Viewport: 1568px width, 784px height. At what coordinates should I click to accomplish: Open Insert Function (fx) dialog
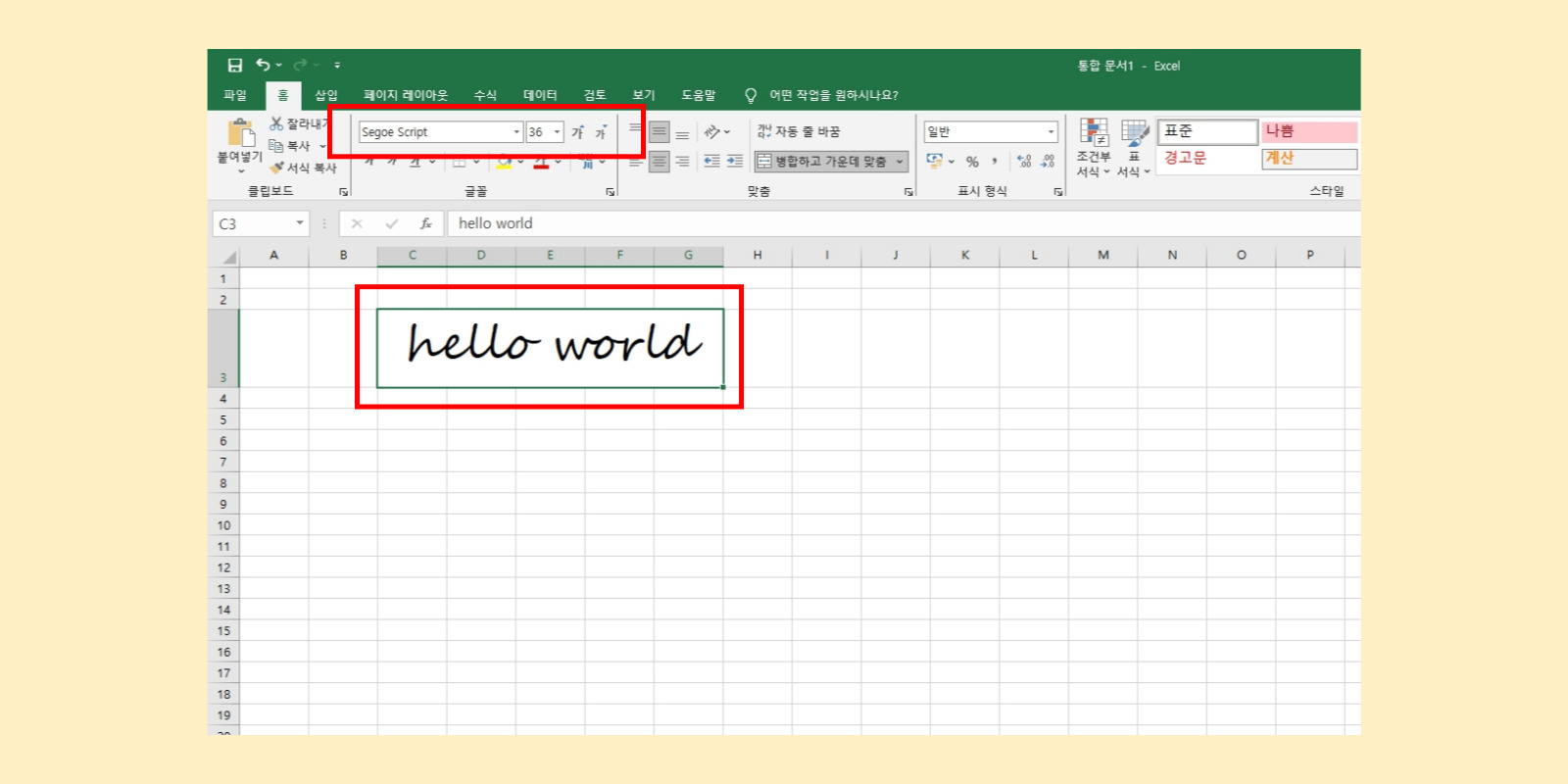(426, 223)
